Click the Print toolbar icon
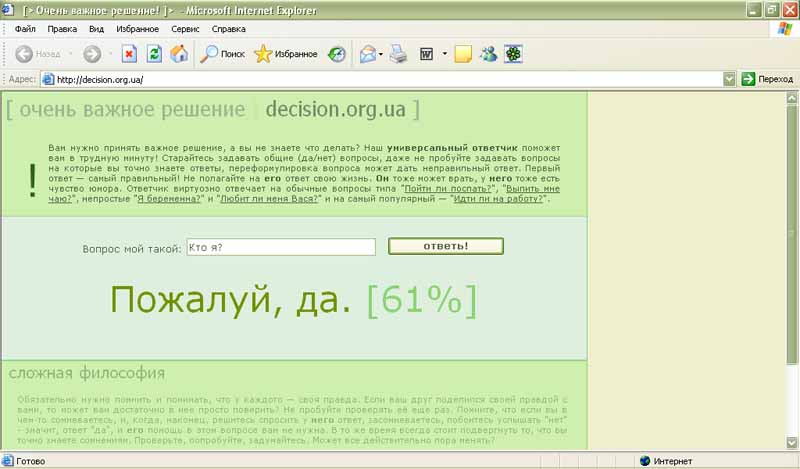Image resolution: width=800 pixels, height=469 pixels. (x=397, y=54)
